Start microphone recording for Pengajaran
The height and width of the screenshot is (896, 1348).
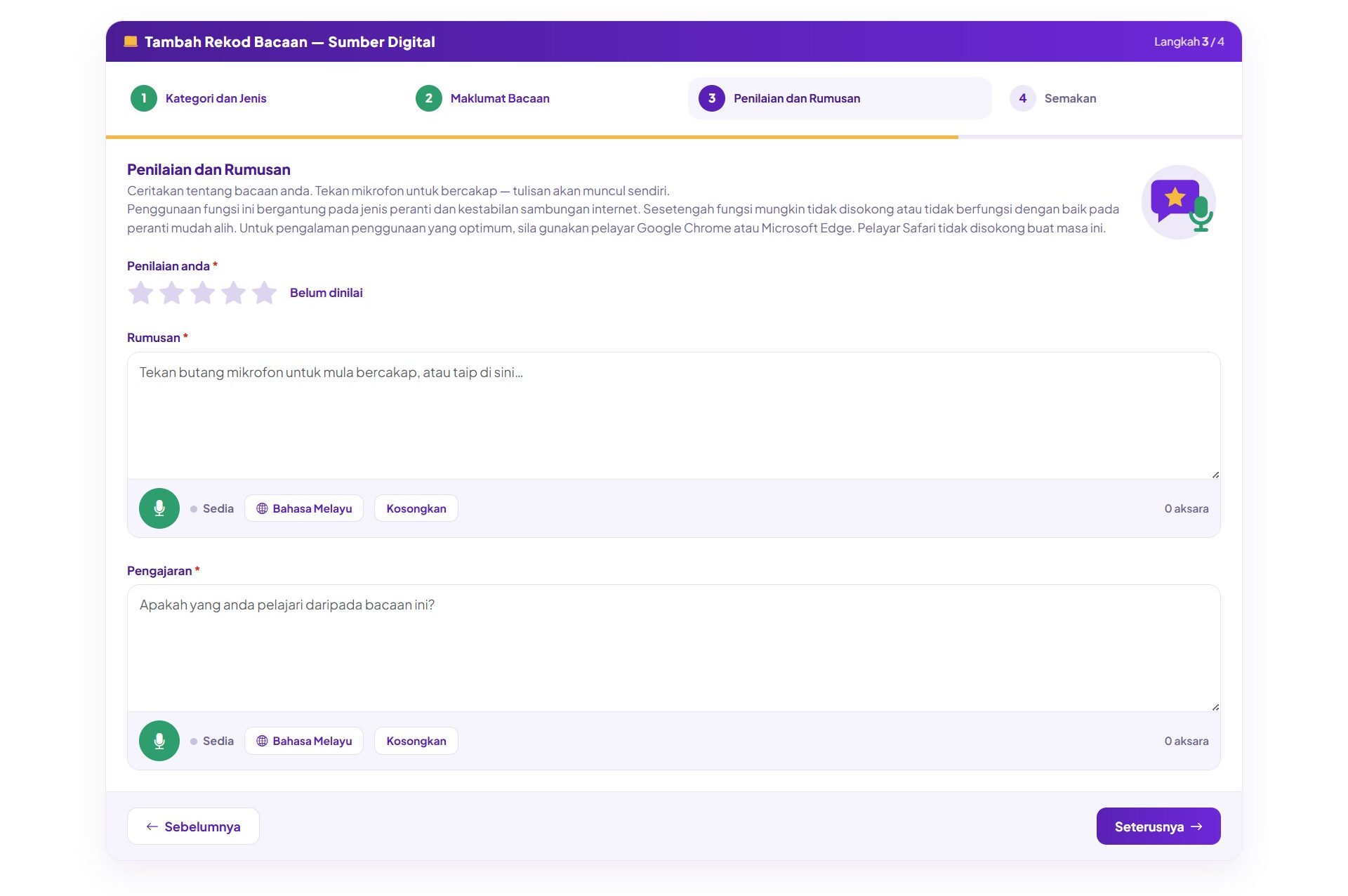click(x=159, y=741)
